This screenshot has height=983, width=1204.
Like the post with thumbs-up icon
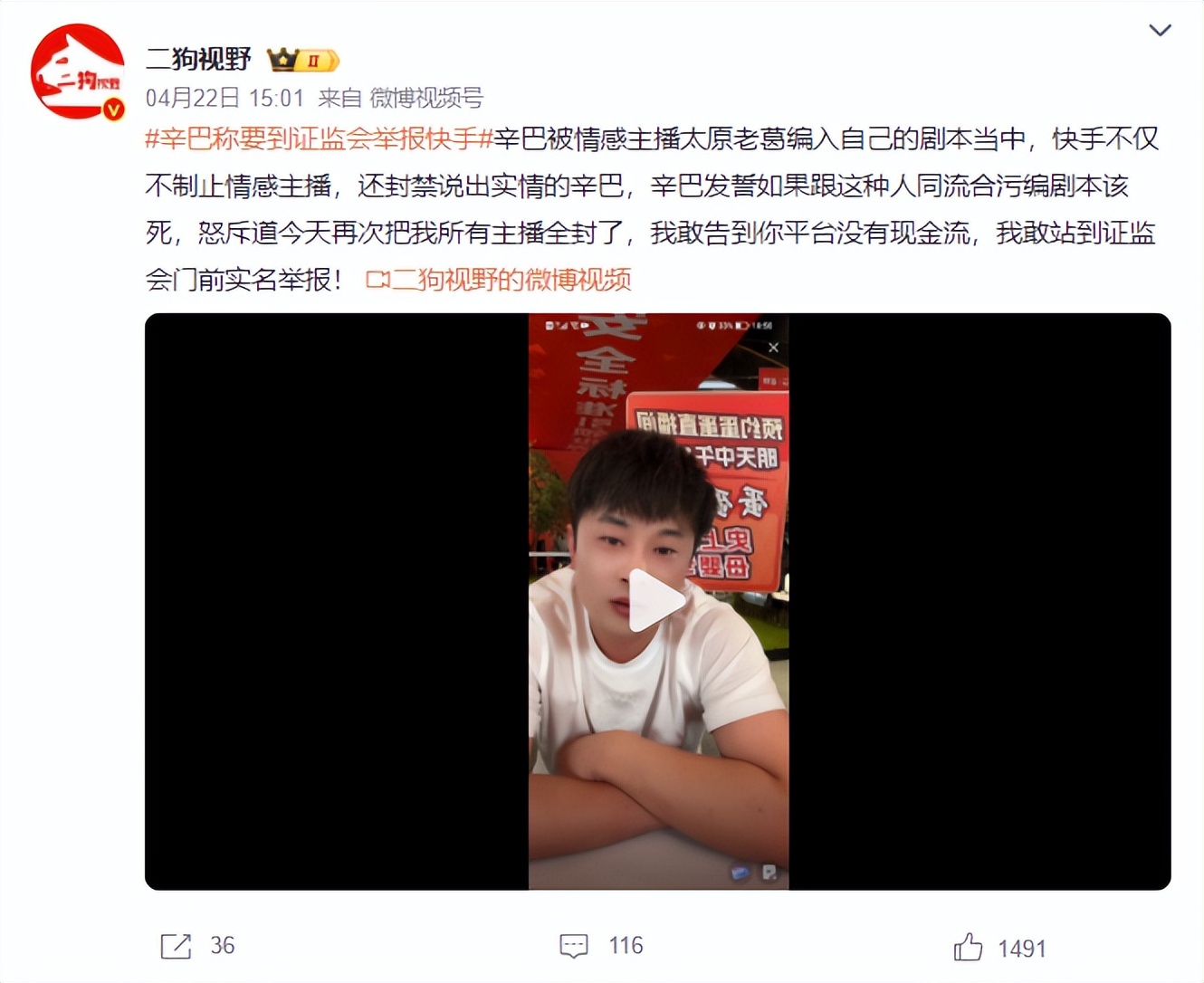(x=968, y=947)
